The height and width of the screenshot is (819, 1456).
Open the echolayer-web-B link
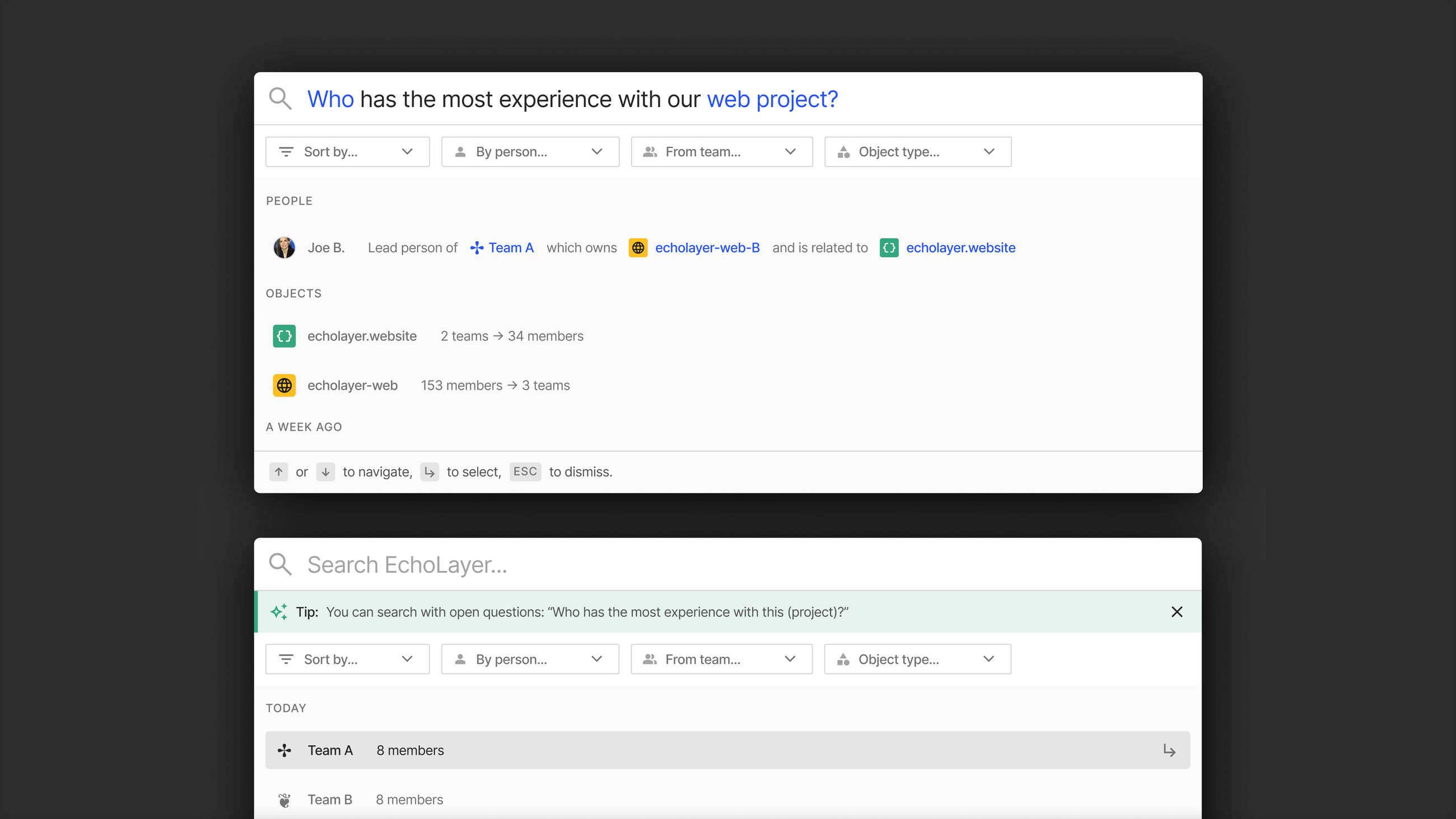pyautogui.click(x=707, y=247)
